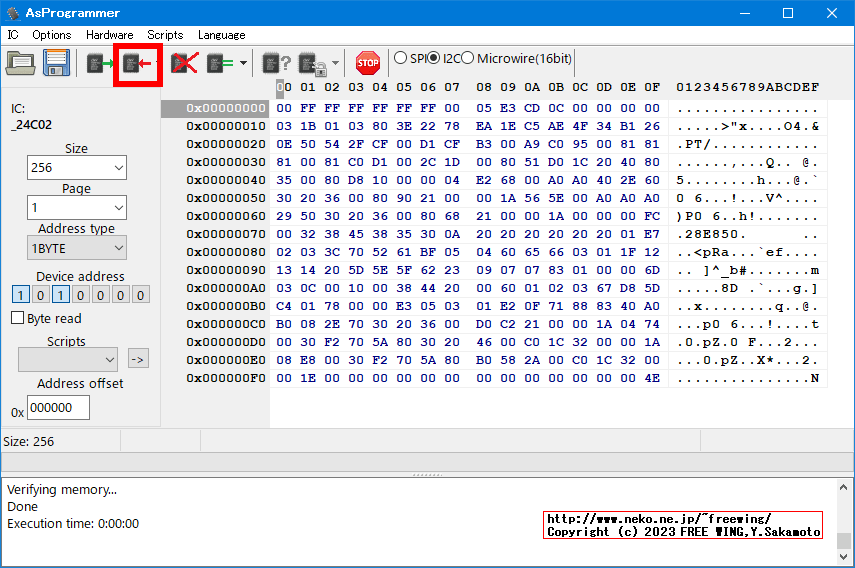This screenshot has height=568, width=855.
Task: Select the SPI radio button
Action: (x=401, y=58)
